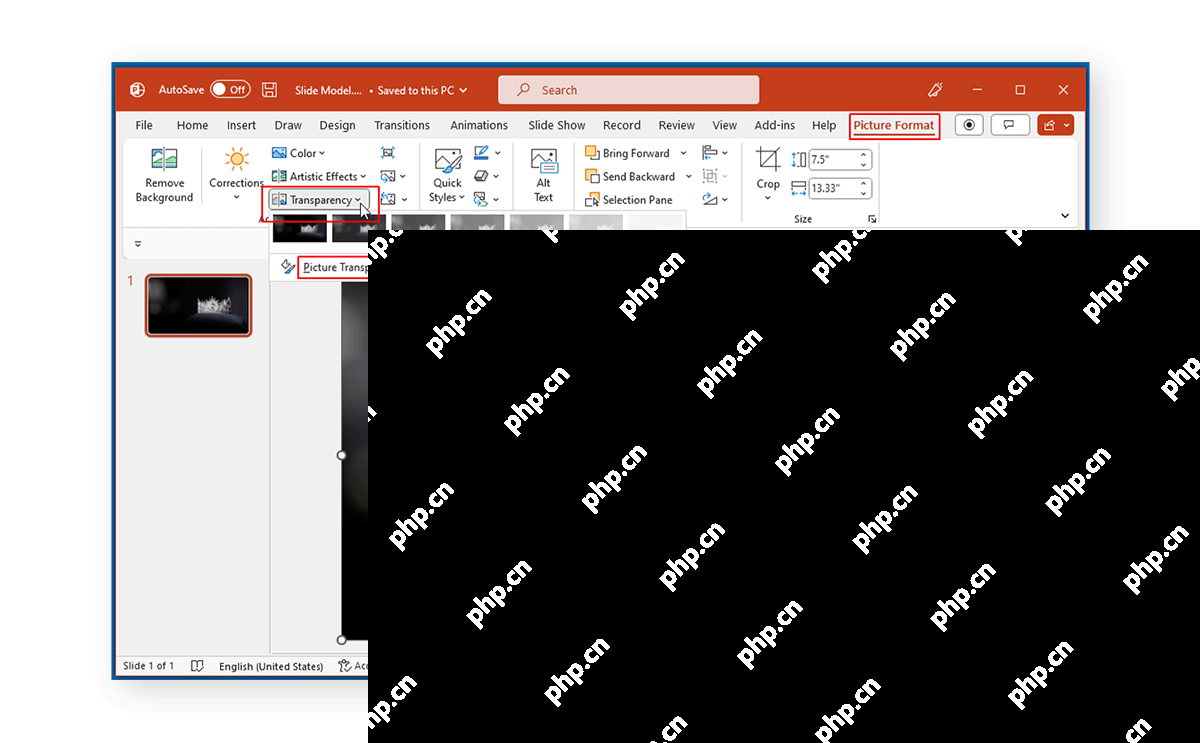Click the Alt Text button

coord(544,175)
